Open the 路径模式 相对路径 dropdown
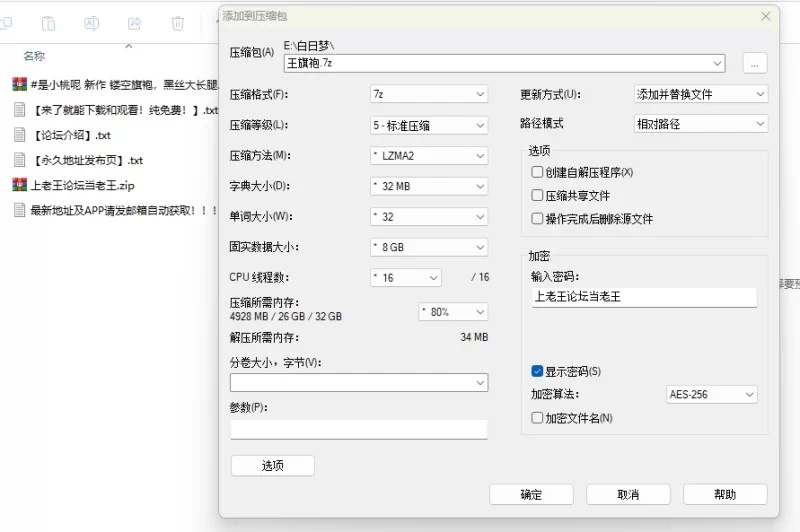 tap(701, 124)
